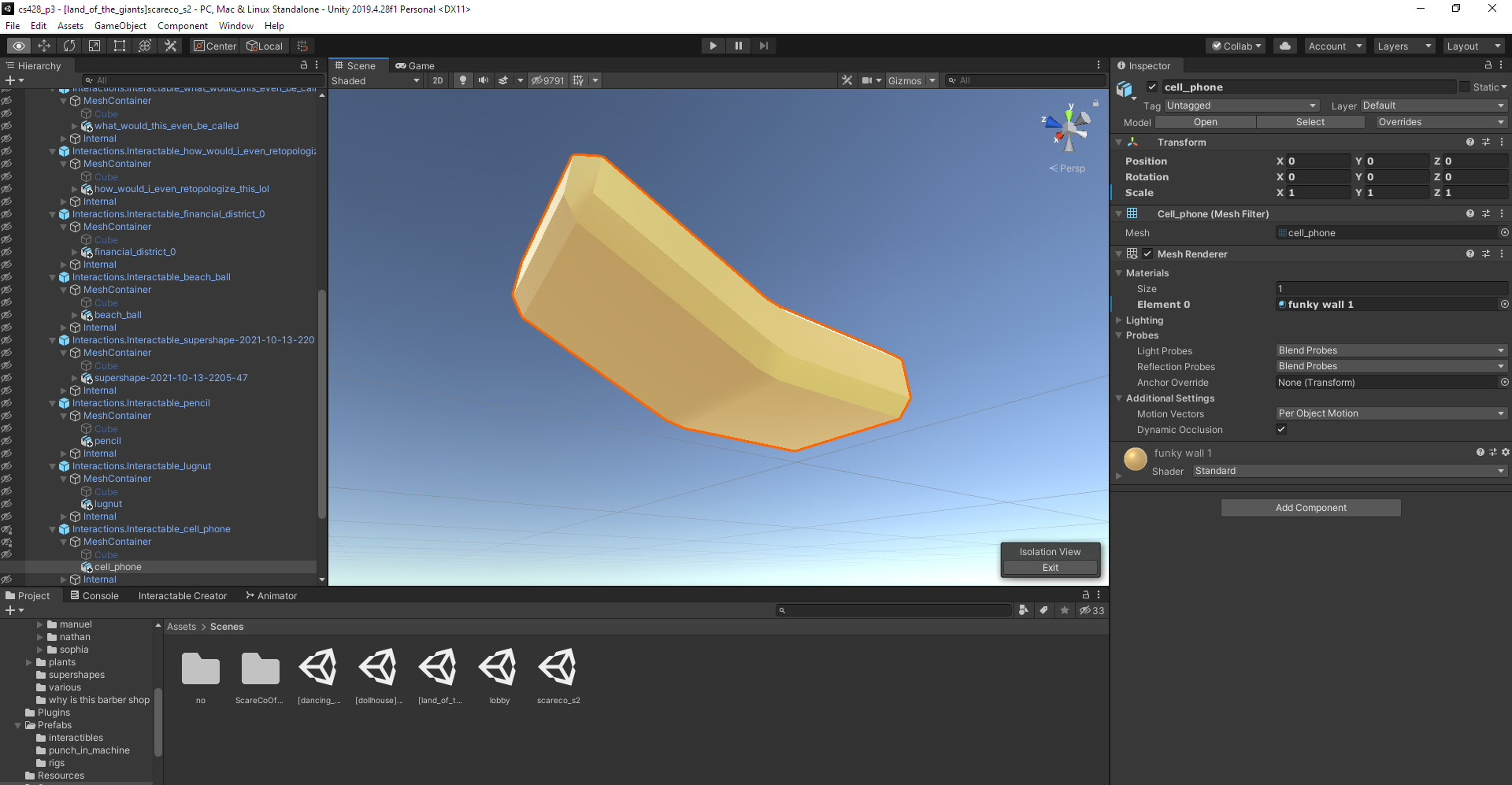
Task: Select the Hand view tool
Action: (19, 46)
